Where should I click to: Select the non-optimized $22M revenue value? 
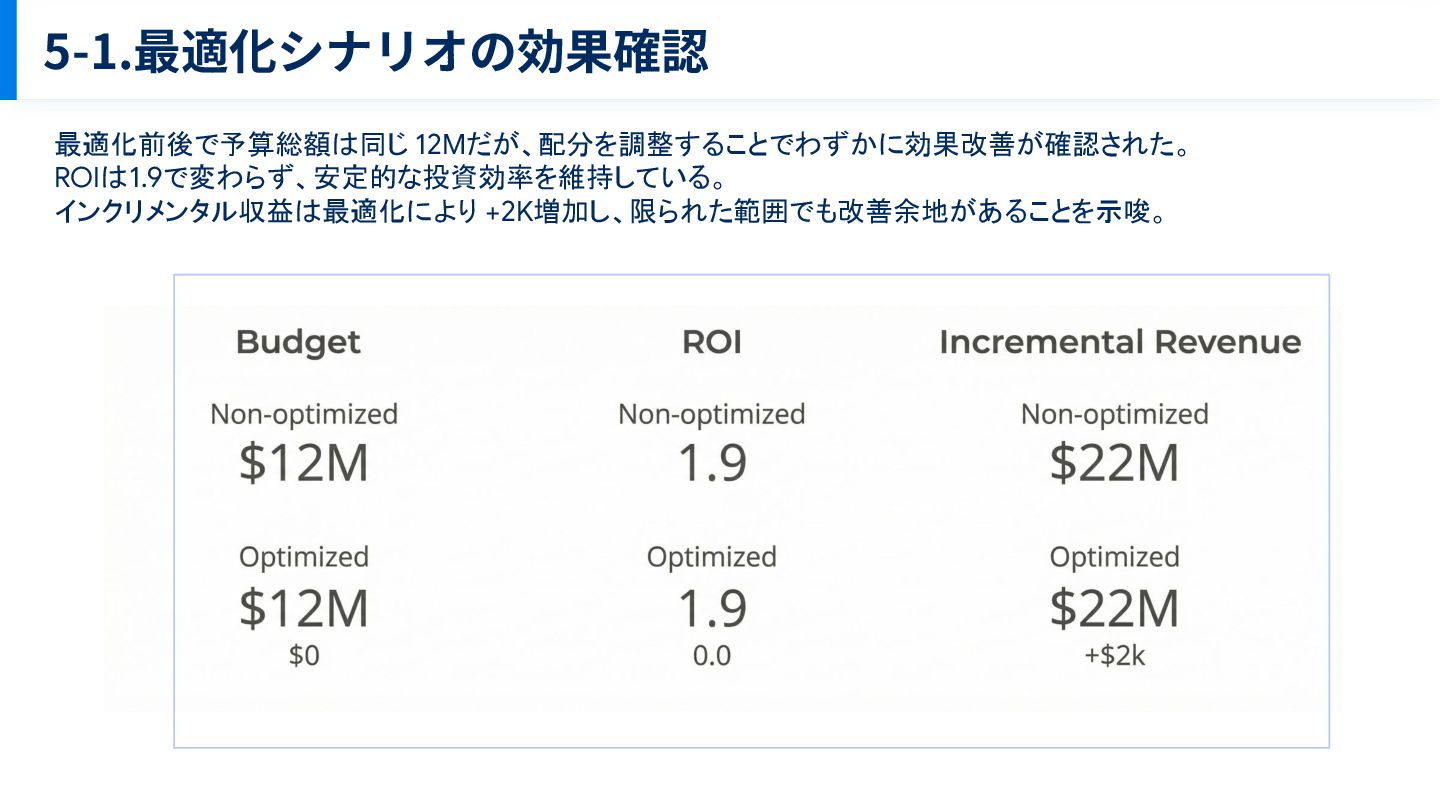tap(1115, 463)
